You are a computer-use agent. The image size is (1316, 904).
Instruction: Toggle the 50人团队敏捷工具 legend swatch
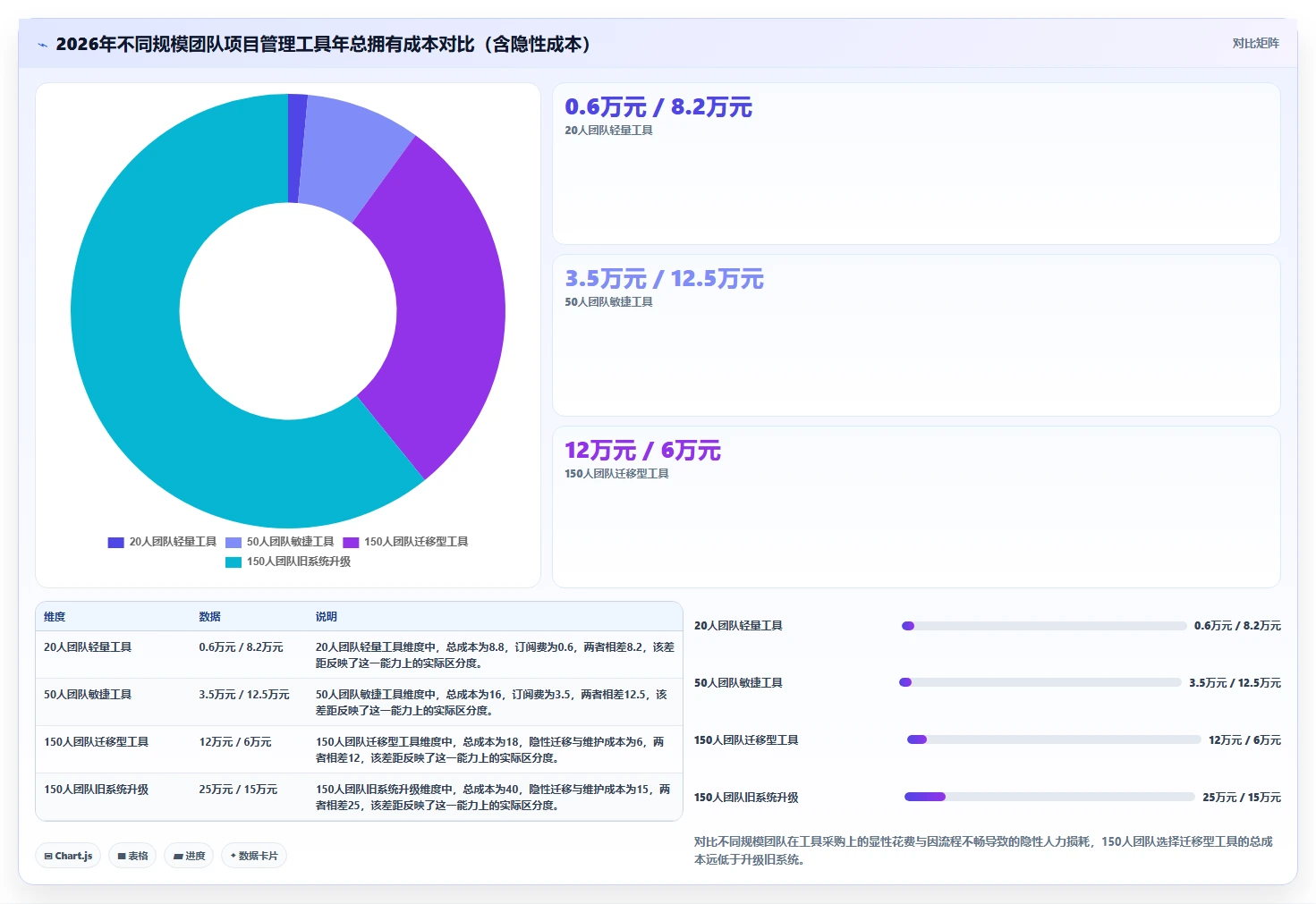(x=233, y=542)
